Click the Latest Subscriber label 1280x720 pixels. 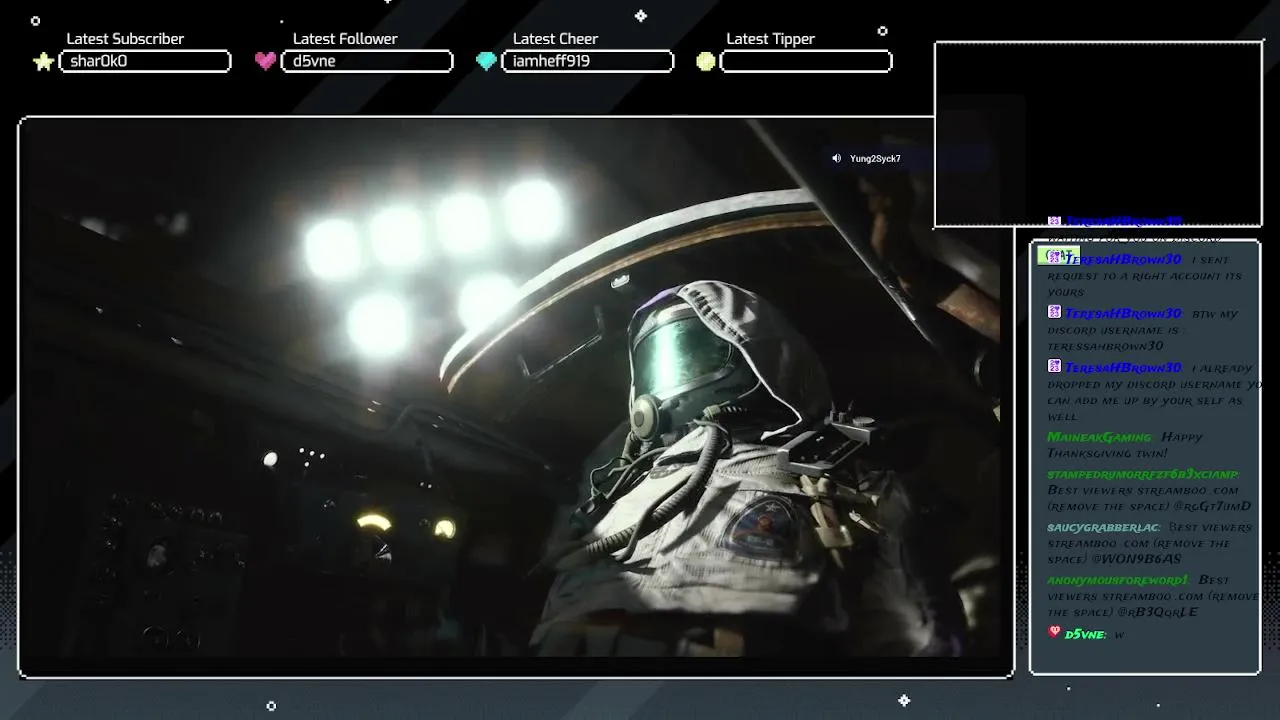(125, 39)
